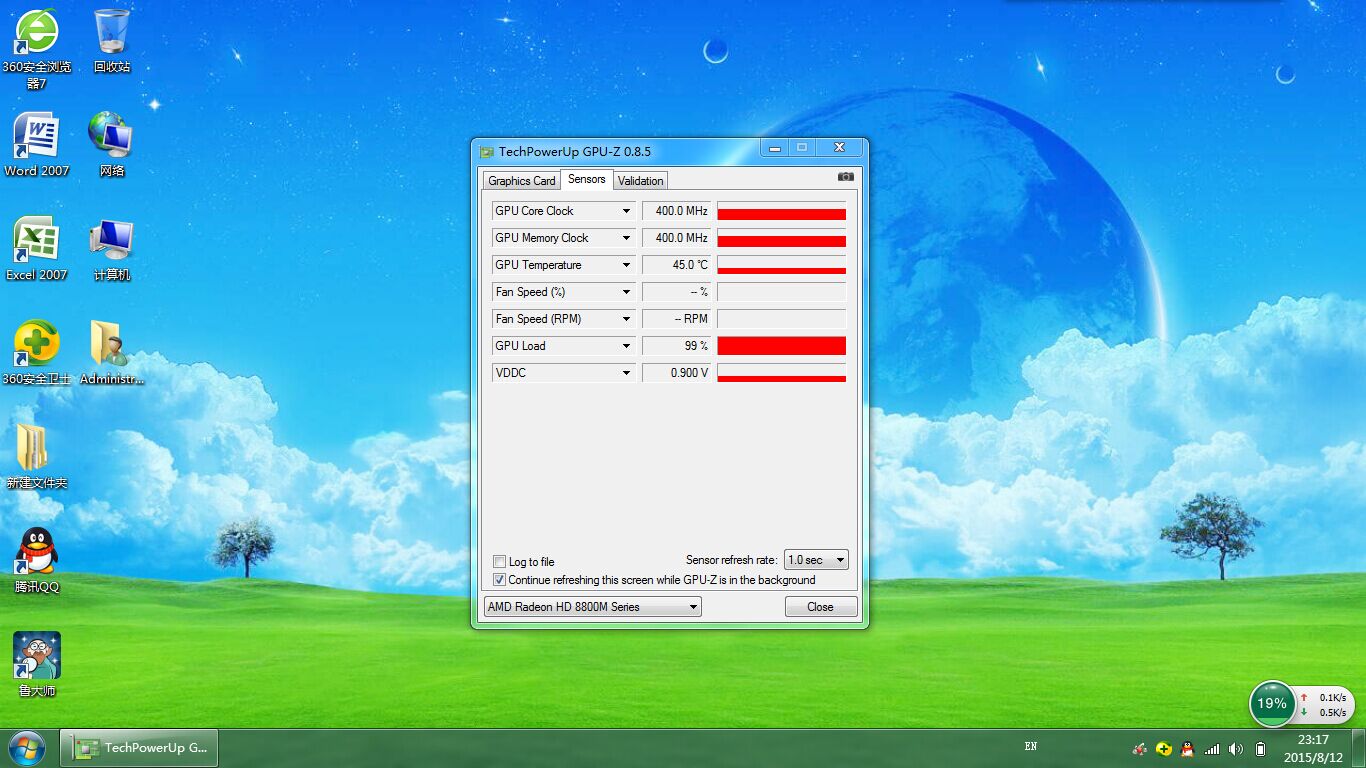Click the 0.900 V VDDC value
Viewport: 1366px width, 768px height.
[x=676, y=373]
